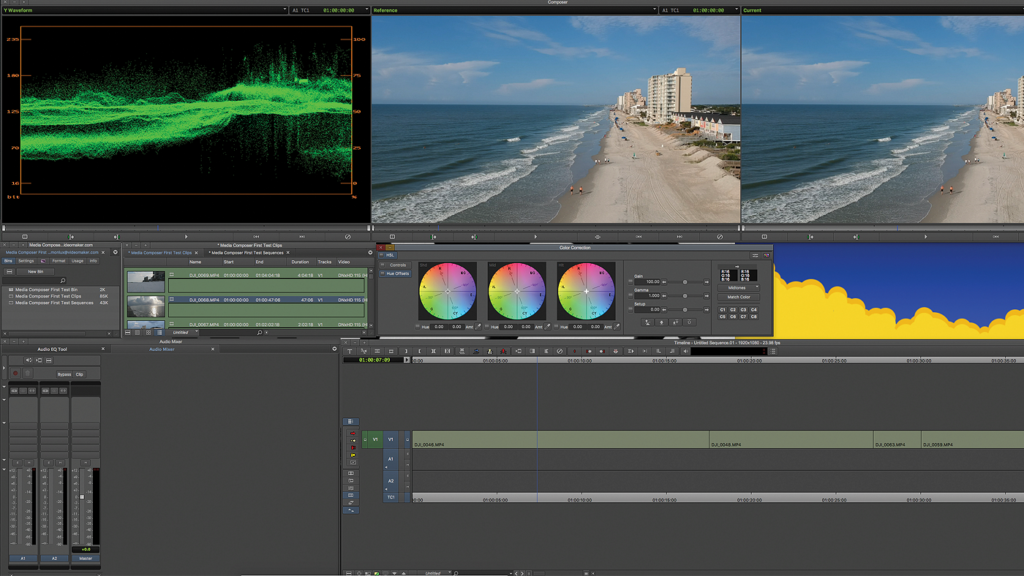Click the eyedropper beside the shadows color wheel

click(x=478, y=326)
